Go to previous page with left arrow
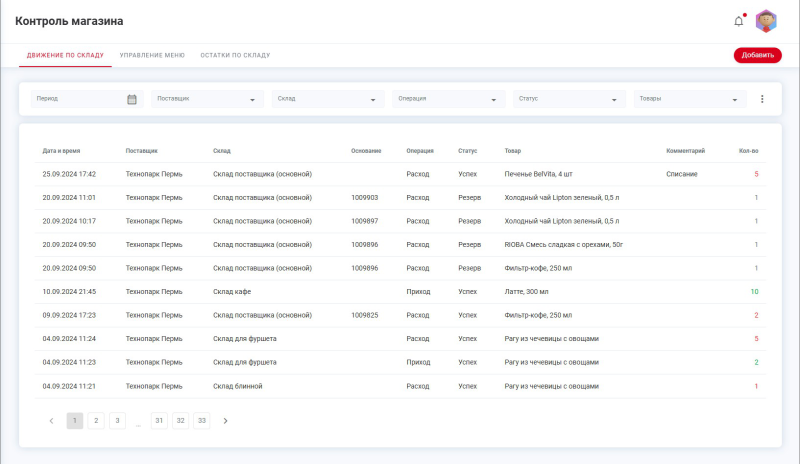The image size is (800, 464). [52, 421]
